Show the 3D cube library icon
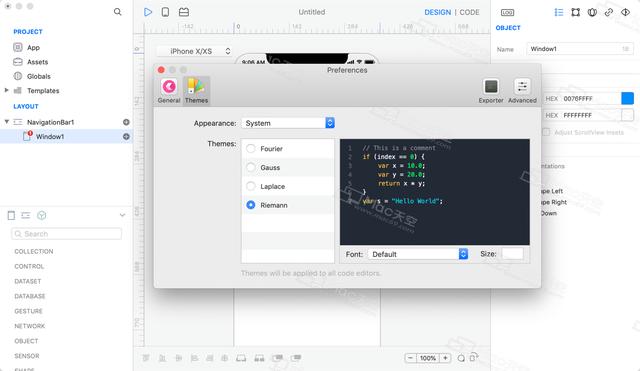 tap(42, 215)
